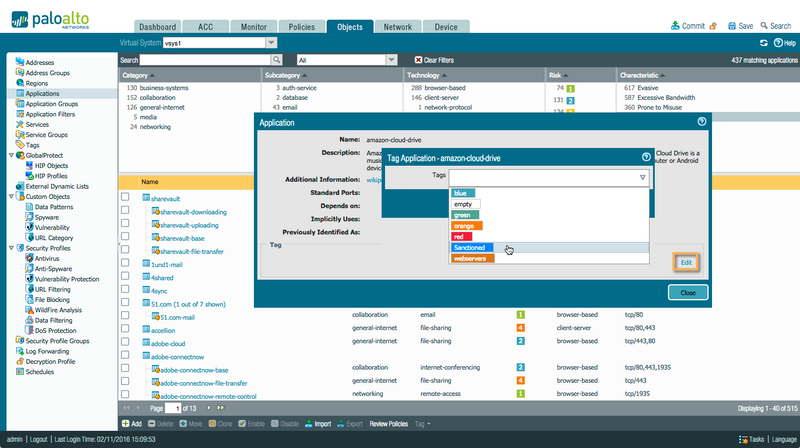
Task: Close the Application dialog using Close button
Action: pos(687,292)
